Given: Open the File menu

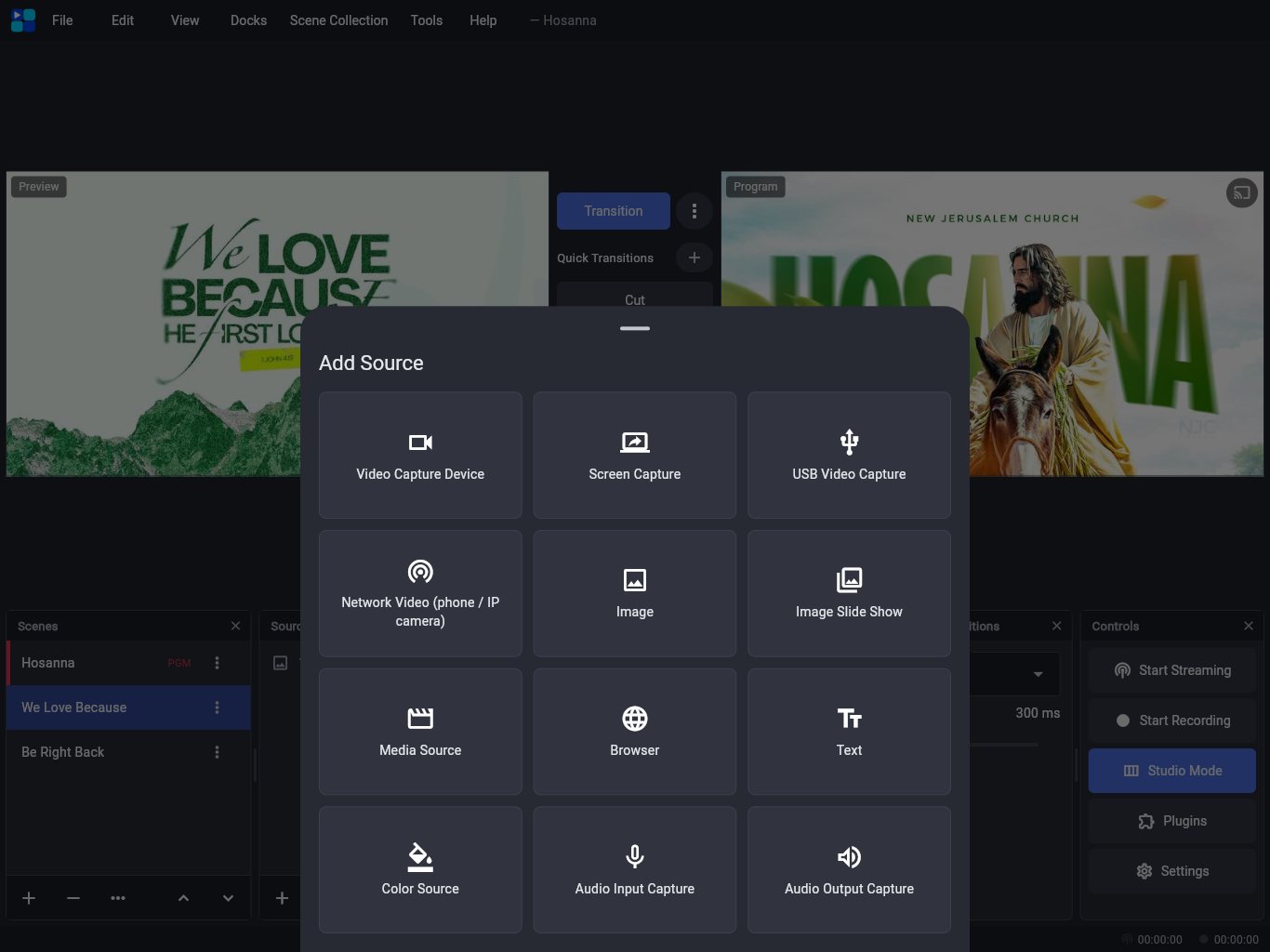Looking at the screenshot, I should coord(62,20).
